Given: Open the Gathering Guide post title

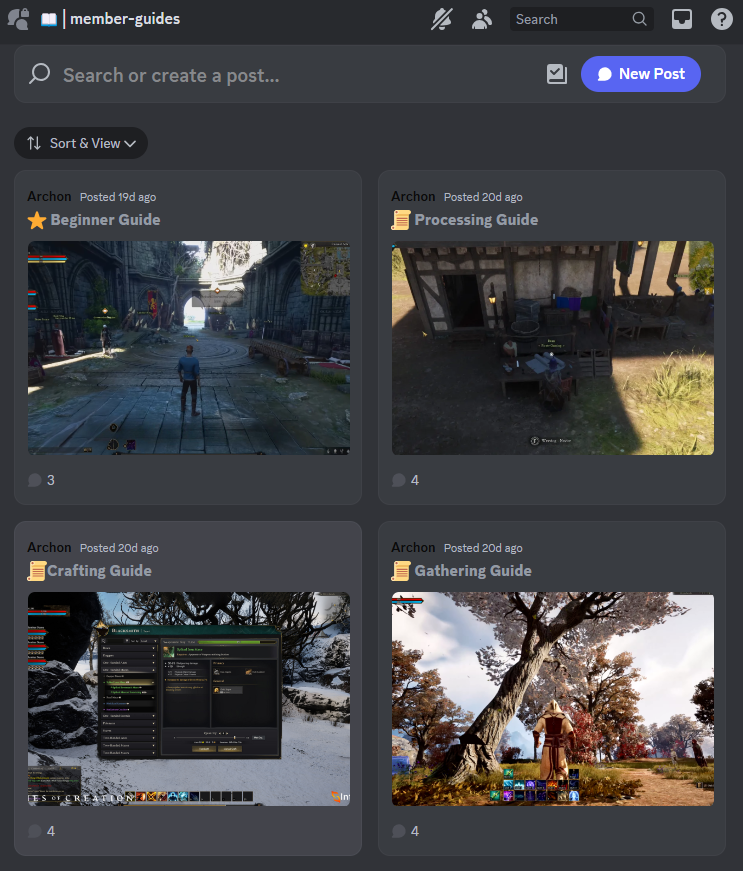Looking at the screenshot, I should click(x=473, y=571).
